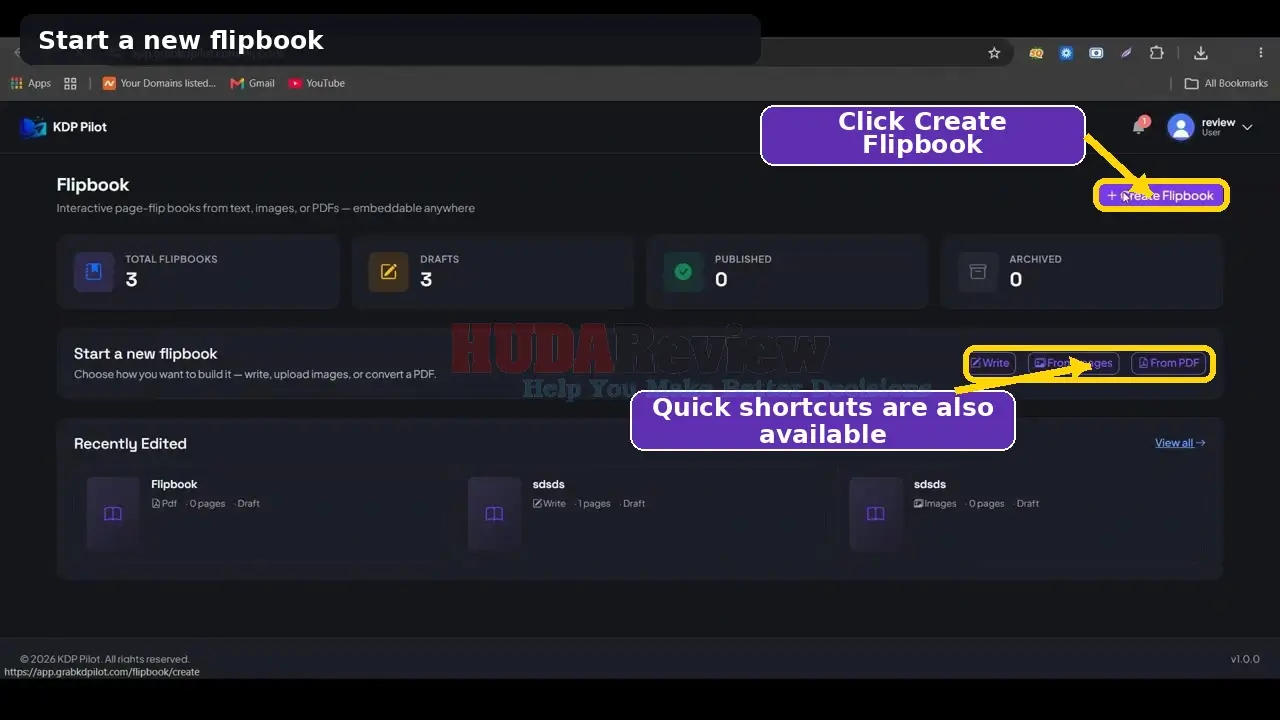The height and width of the screenshot is (720, 1280).
Task: Expand the review account dropdown chevron
Action: (1247, 127)
